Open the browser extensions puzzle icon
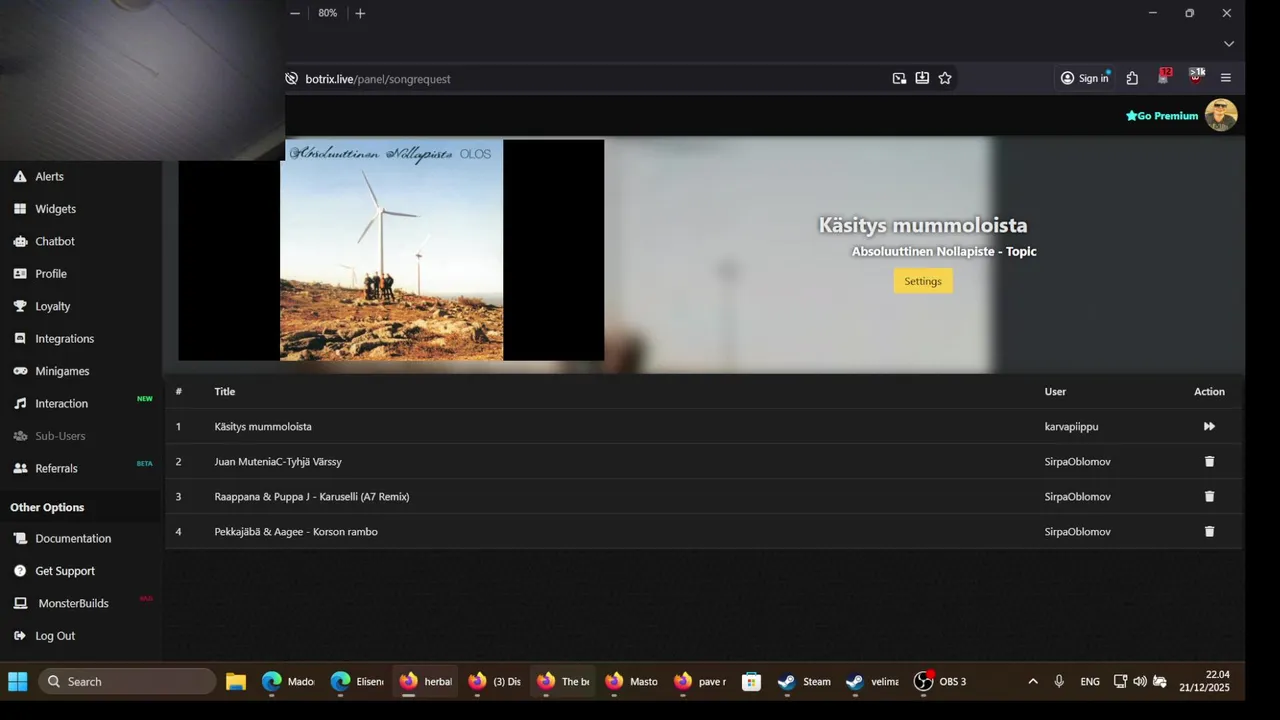This screenshot has width=1280, height=720. point(1132,78)
